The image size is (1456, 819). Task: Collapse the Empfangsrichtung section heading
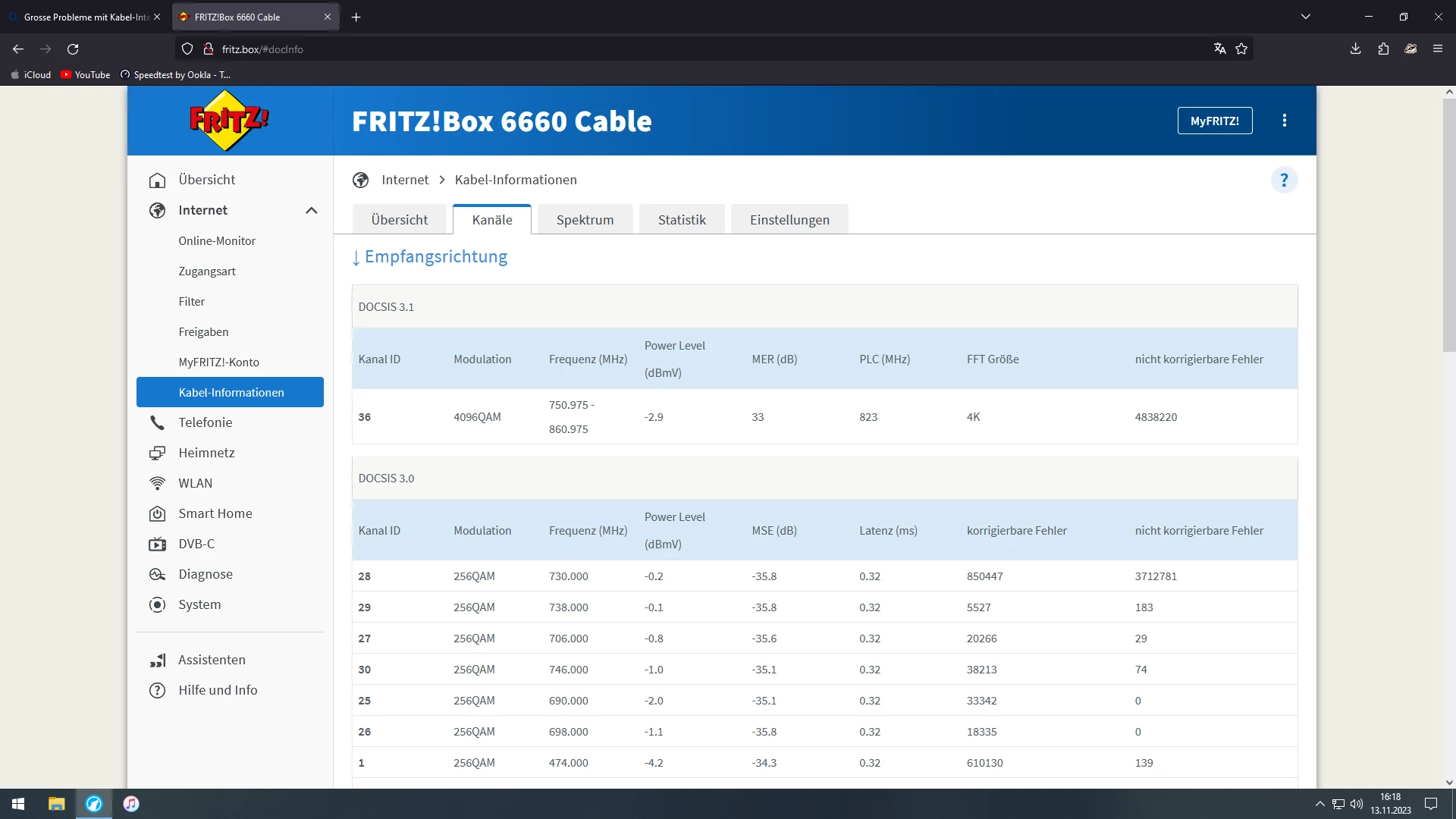[x=430, y=257]
